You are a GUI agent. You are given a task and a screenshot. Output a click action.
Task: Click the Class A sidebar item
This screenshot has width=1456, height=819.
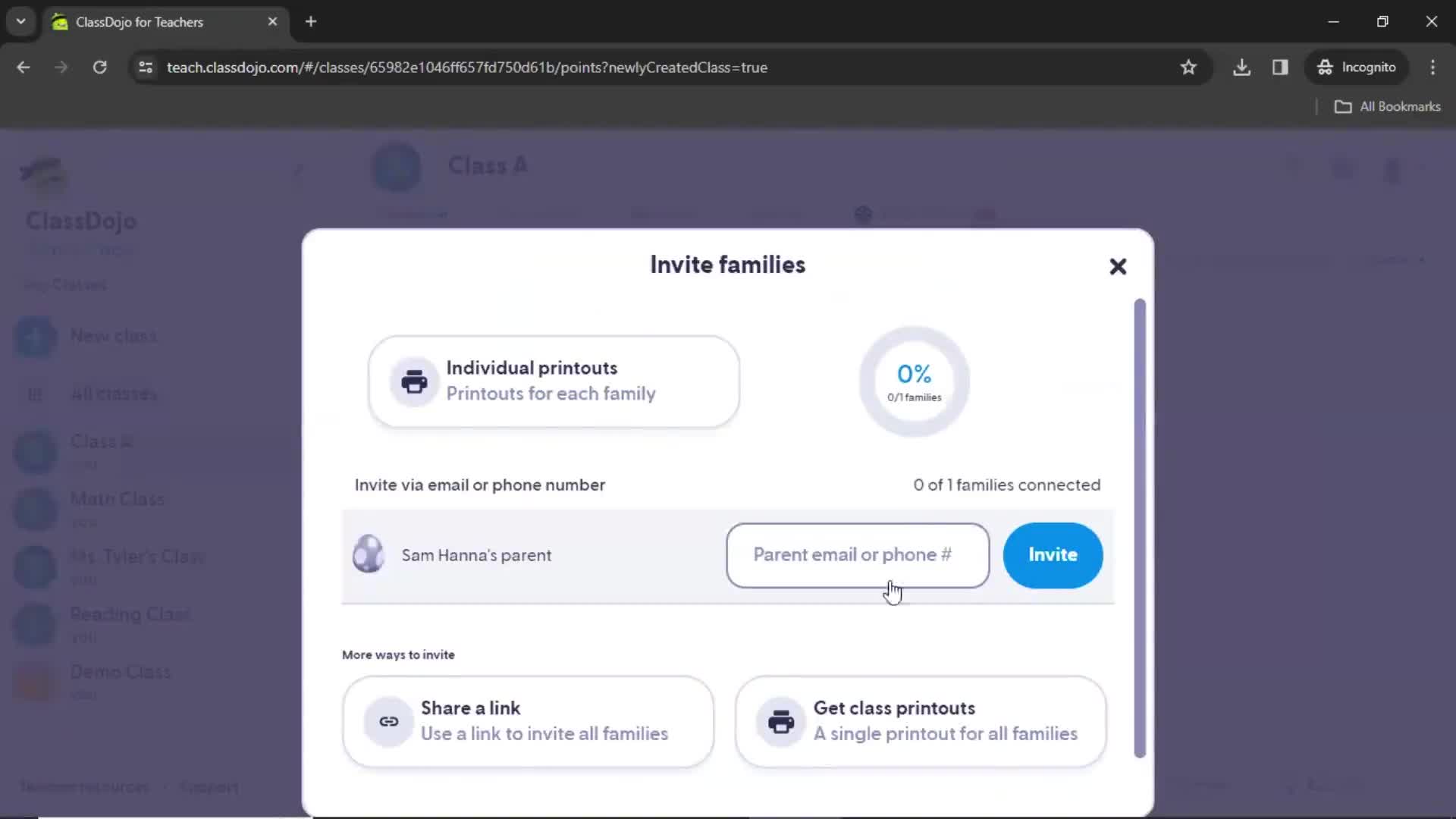pos(101,441)
